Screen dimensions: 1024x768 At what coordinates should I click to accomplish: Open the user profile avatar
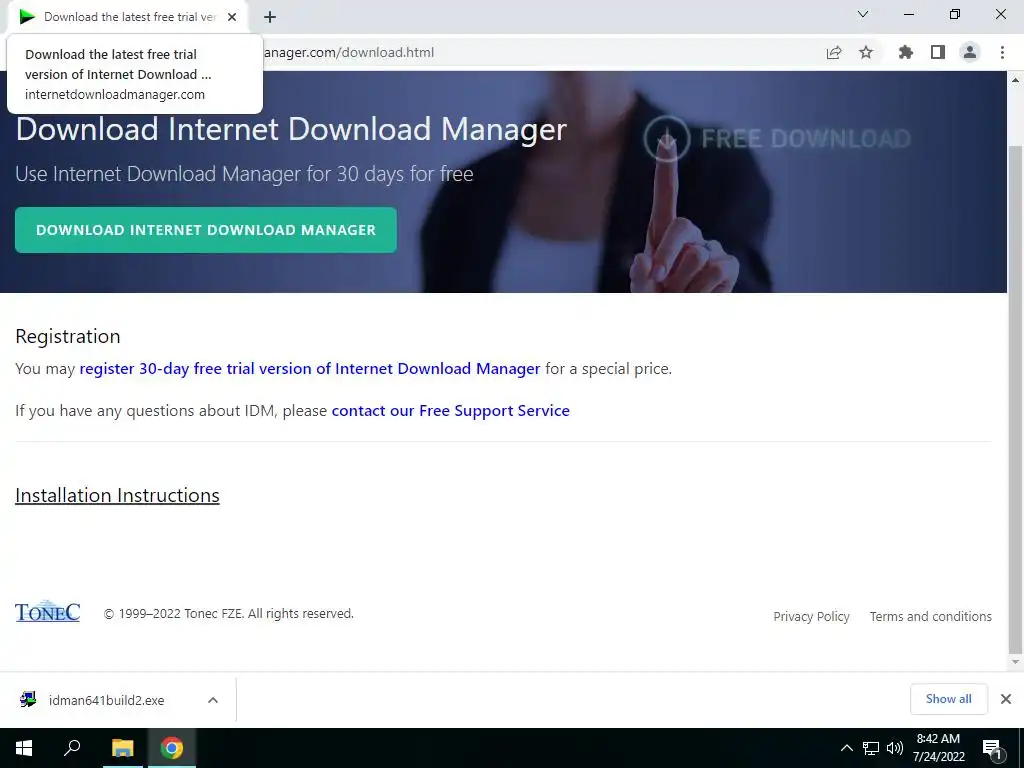(970, 52)
